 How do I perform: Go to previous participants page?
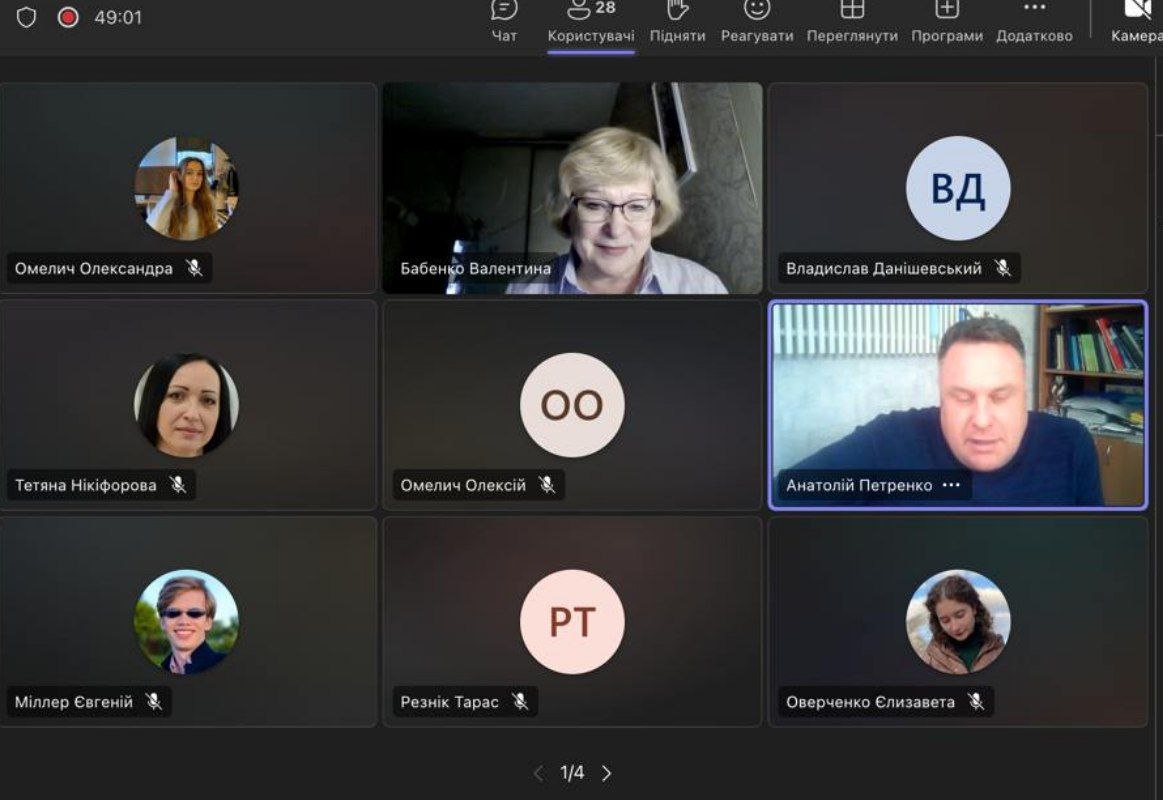point(538,773)
